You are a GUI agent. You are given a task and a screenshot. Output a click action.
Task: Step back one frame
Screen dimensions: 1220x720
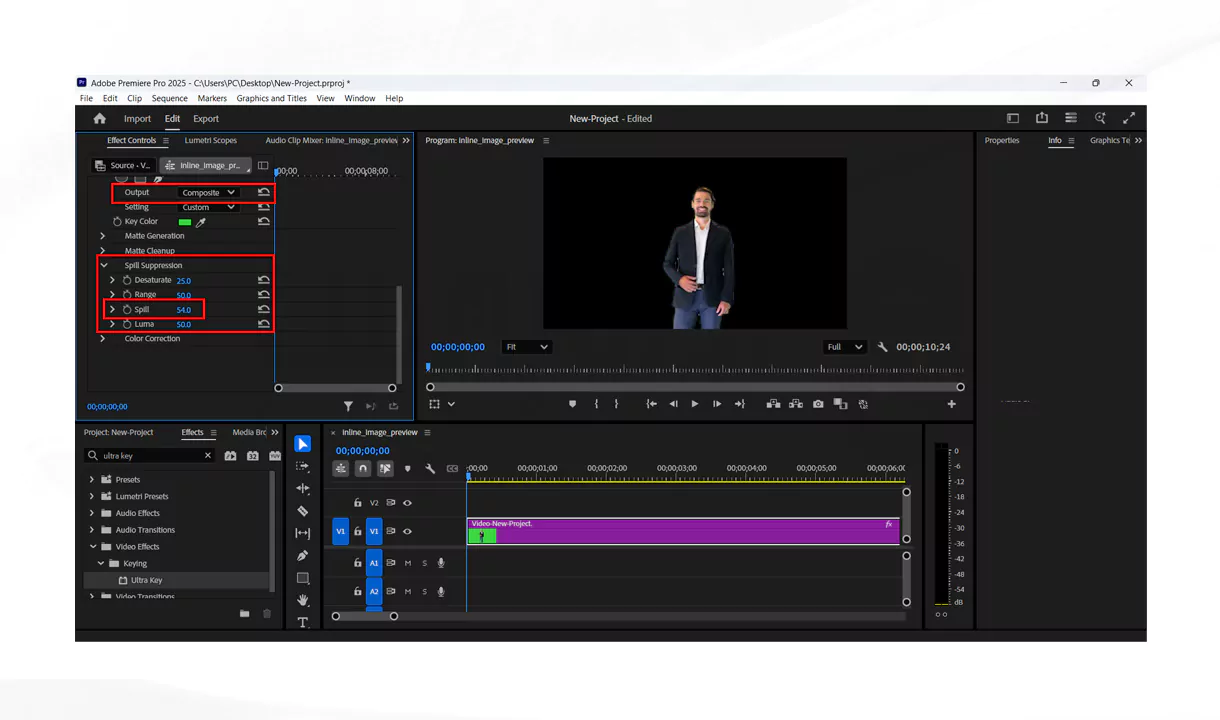tap(673, 404)
